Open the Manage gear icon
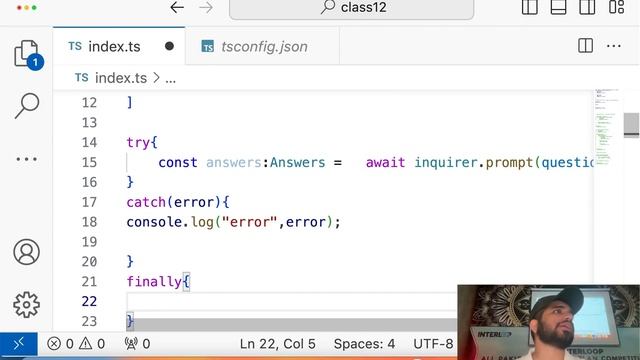This screenshot has height=360, width=640. point(27,304)
